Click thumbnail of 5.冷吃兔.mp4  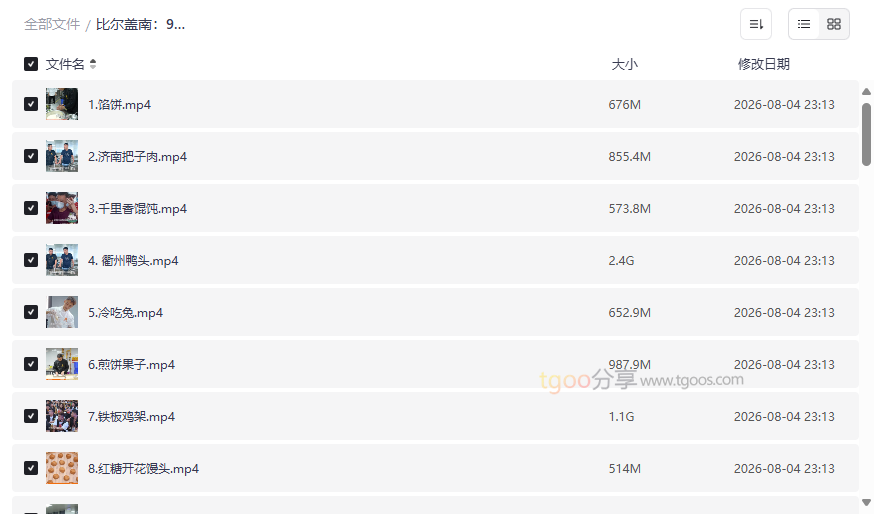(62, 312)
